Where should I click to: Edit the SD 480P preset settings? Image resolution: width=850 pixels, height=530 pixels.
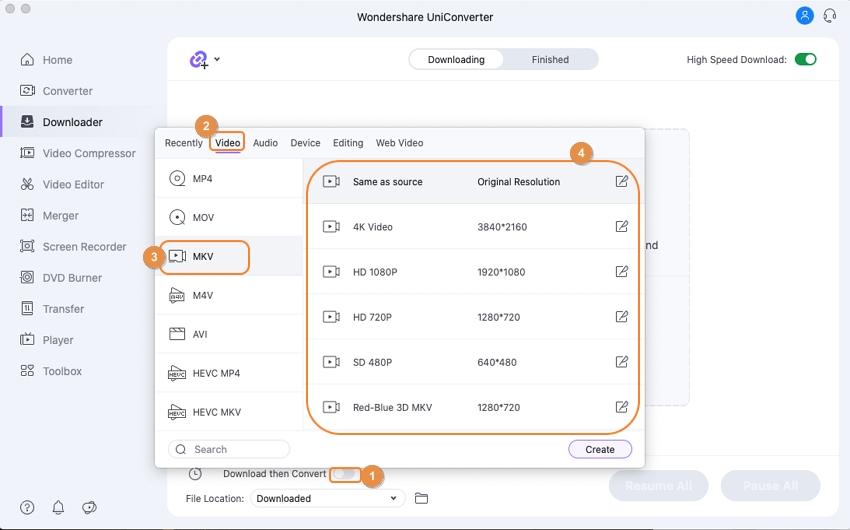pos(622,361)
